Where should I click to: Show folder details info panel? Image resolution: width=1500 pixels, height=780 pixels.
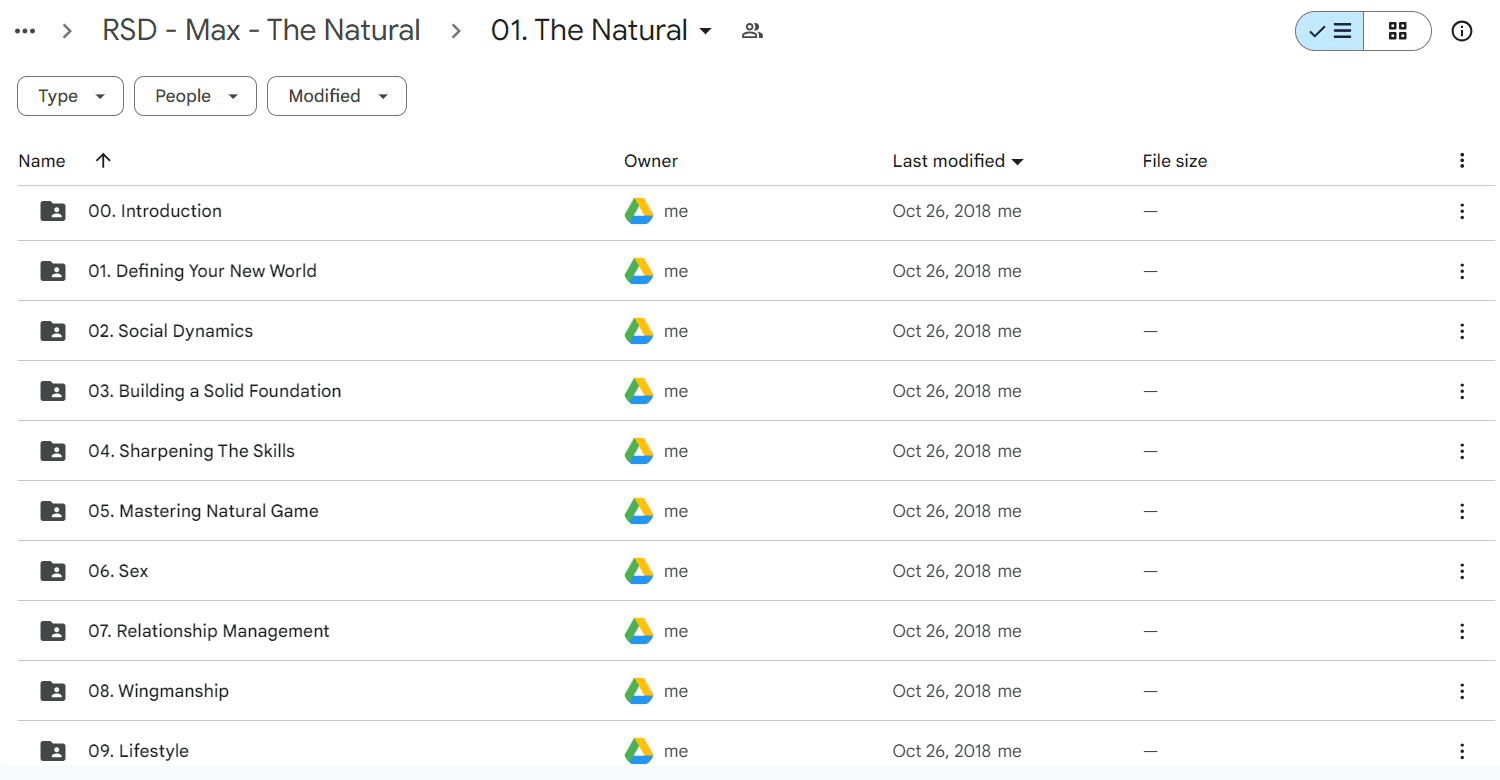pyautogui.click(x=1462, y=31)
